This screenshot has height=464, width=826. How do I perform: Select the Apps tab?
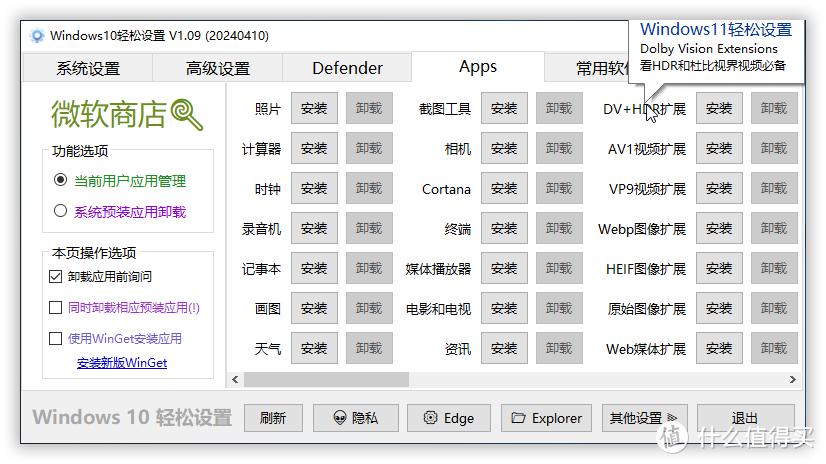click(x=478, y=67)
